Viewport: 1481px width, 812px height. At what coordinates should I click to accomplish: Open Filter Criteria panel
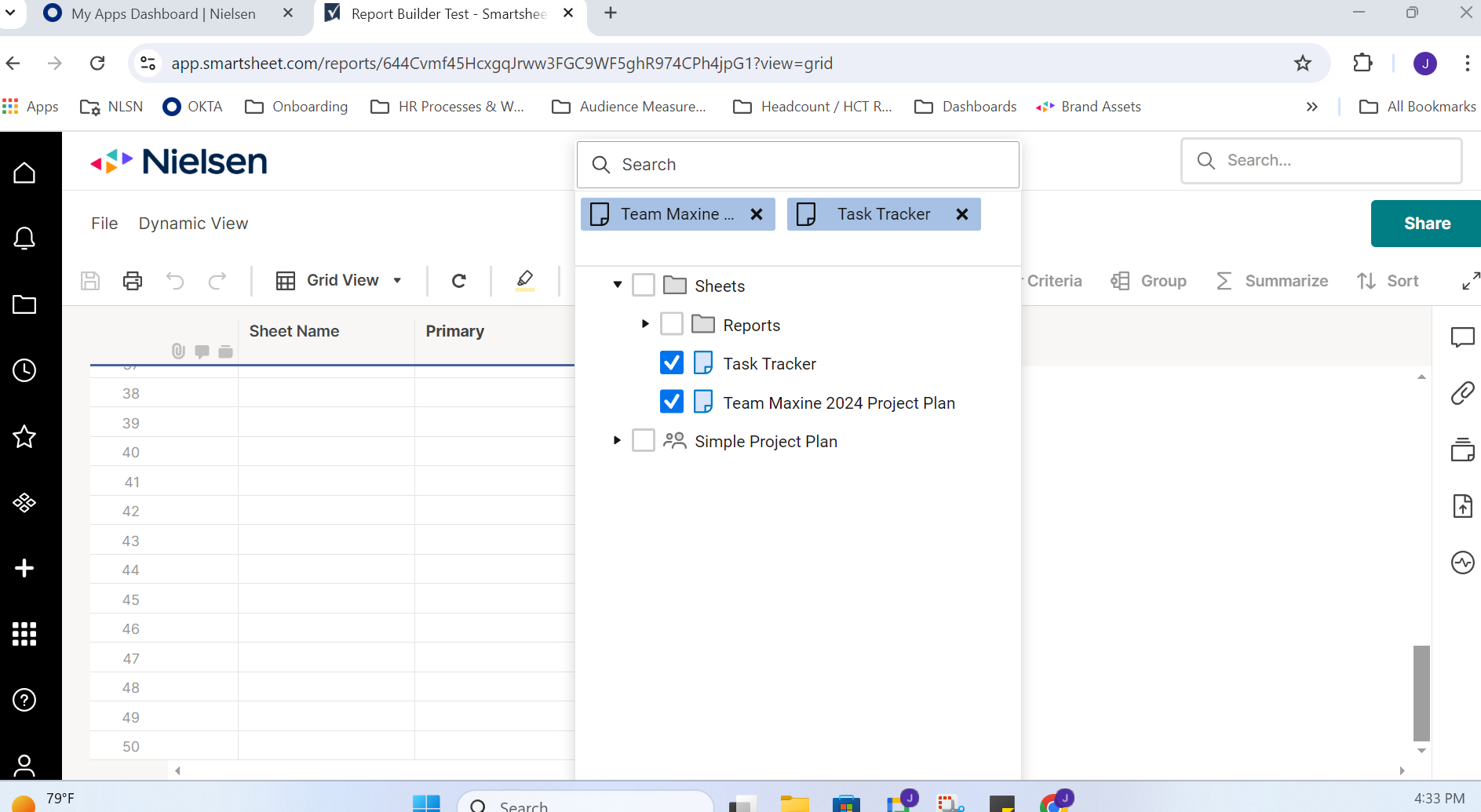click(x=1052, y=281)
